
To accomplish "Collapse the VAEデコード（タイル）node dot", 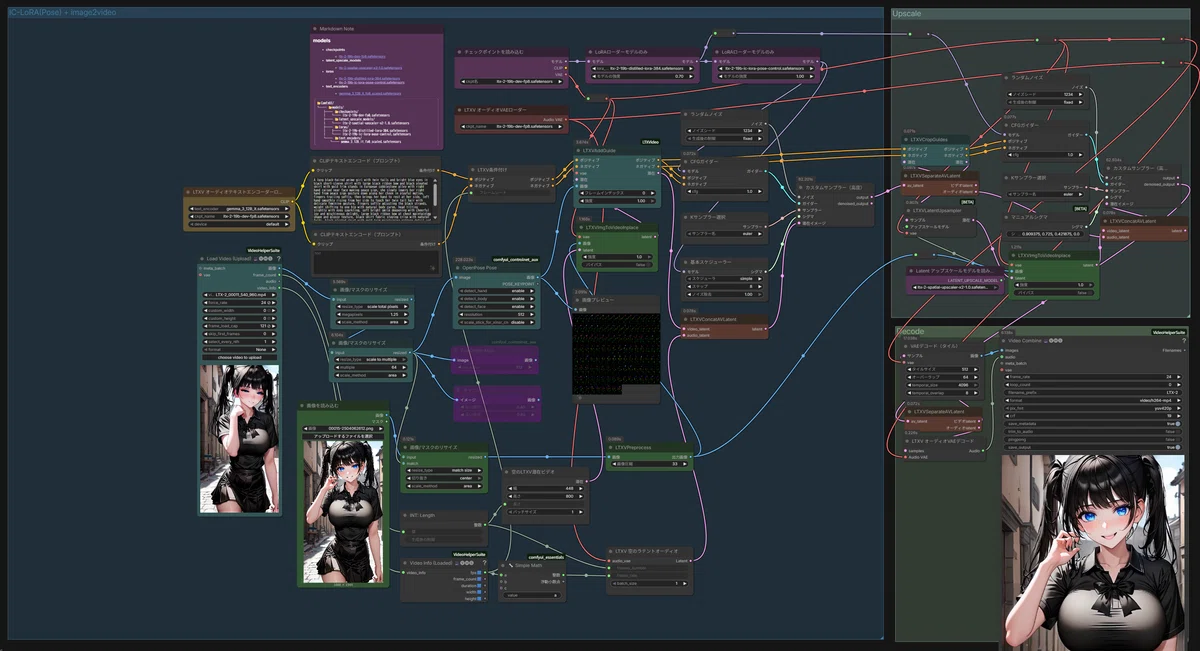I will (906, 346).
